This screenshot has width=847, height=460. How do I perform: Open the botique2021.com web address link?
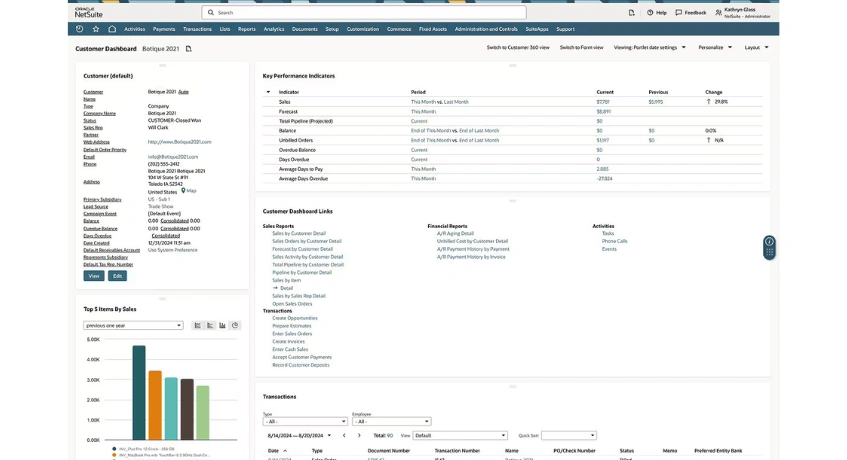pyautogui.click(x=179, y=142)
